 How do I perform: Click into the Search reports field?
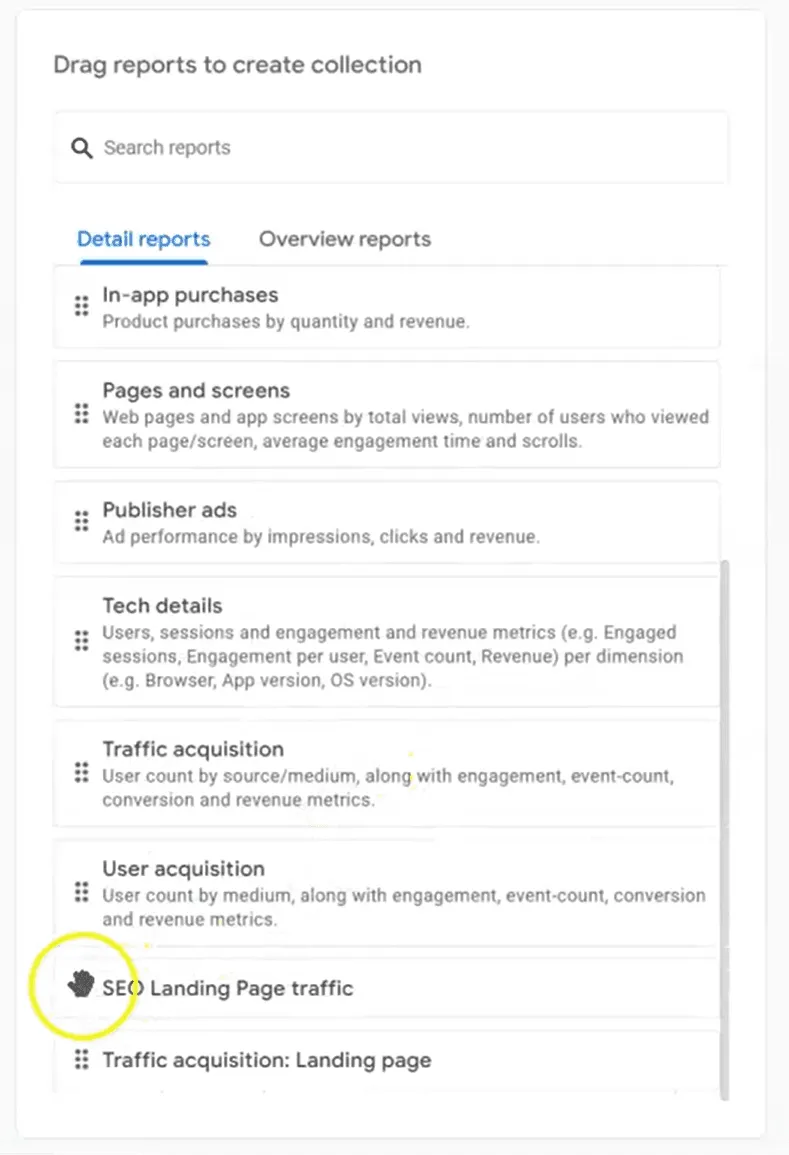(x=390, y=147)
